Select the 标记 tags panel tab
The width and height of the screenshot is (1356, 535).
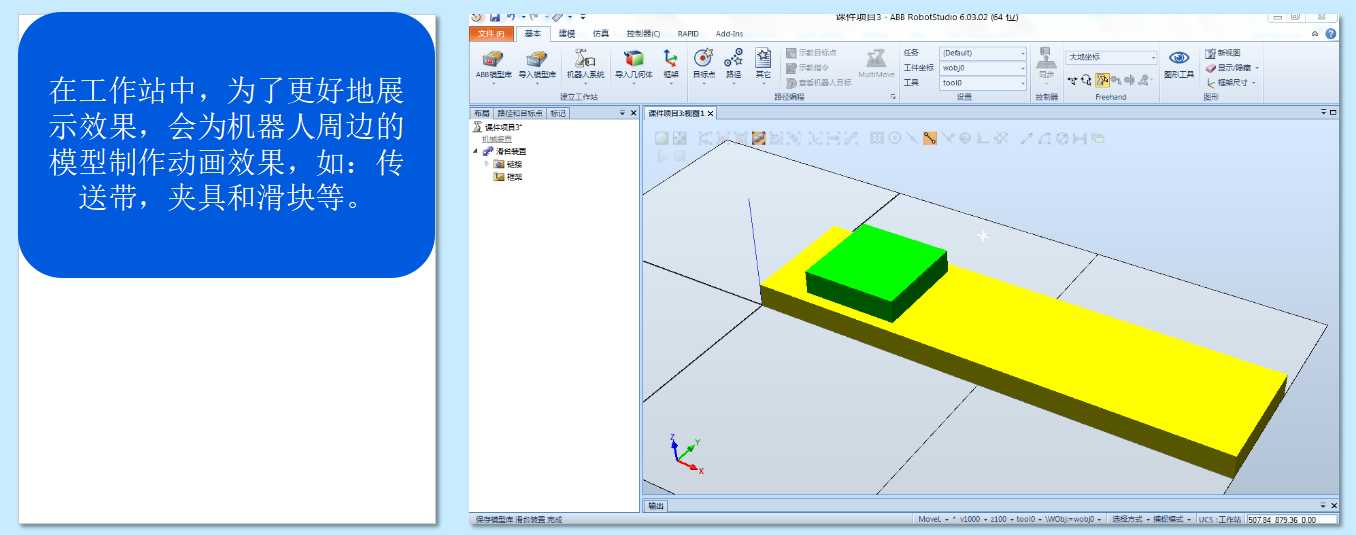pyautogui.click(x=558, y=113)
